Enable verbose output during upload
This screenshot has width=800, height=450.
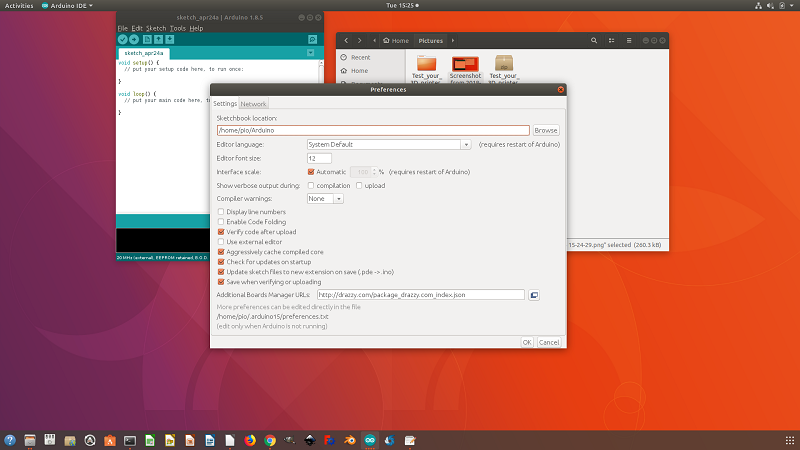point(359,186)
